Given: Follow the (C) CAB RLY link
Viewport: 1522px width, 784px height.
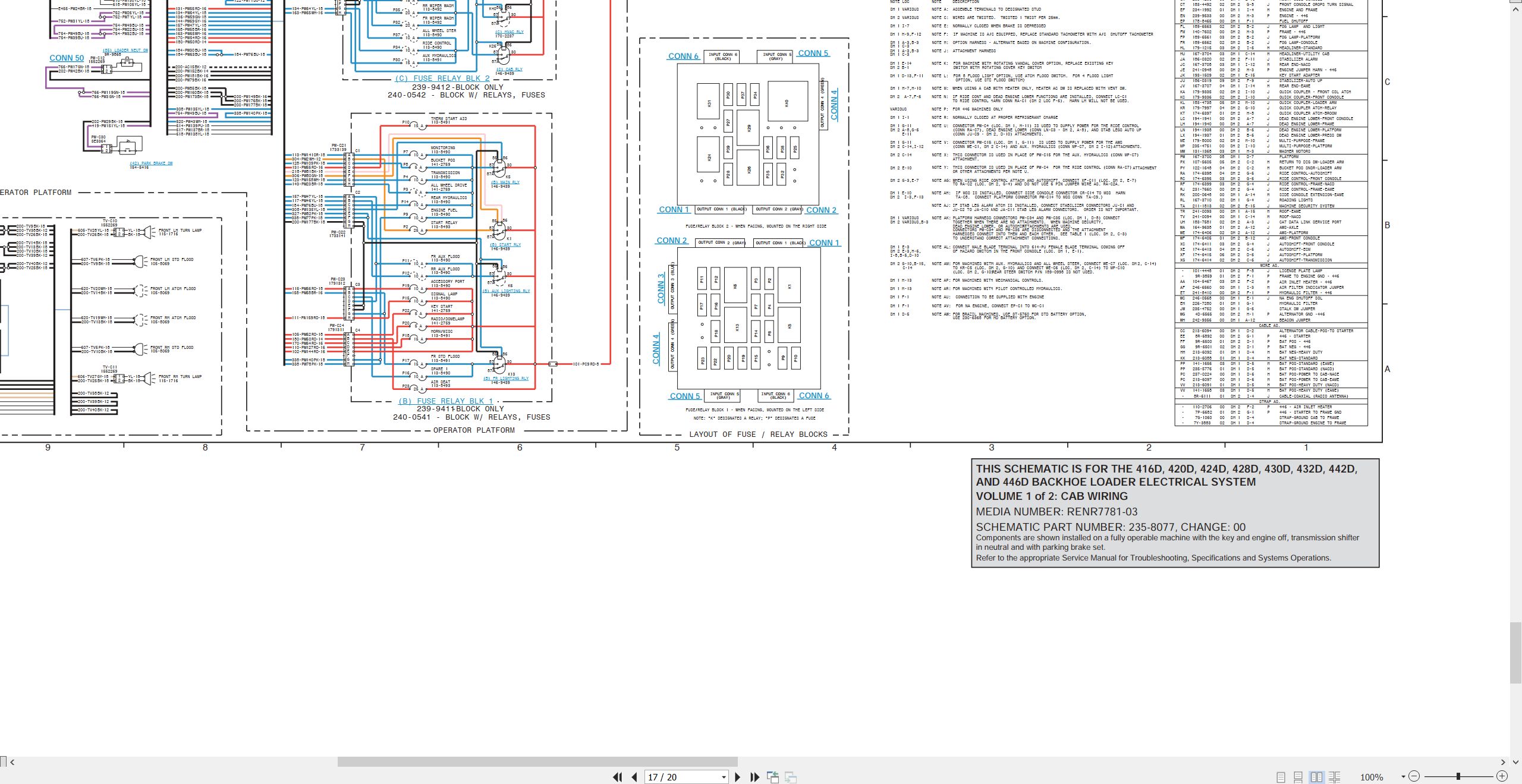Looking at the screenshot, I should (x=510, y=70).
